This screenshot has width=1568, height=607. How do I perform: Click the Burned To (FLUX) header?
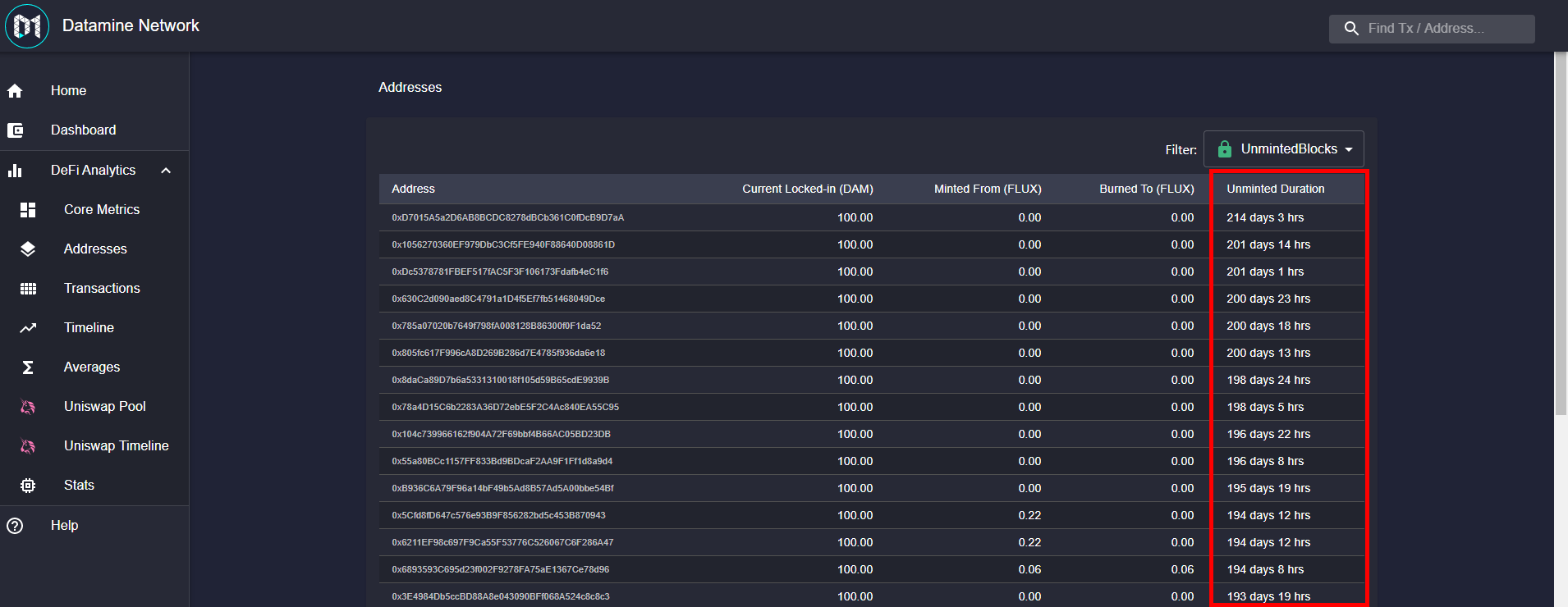(x=1147, y=189)
